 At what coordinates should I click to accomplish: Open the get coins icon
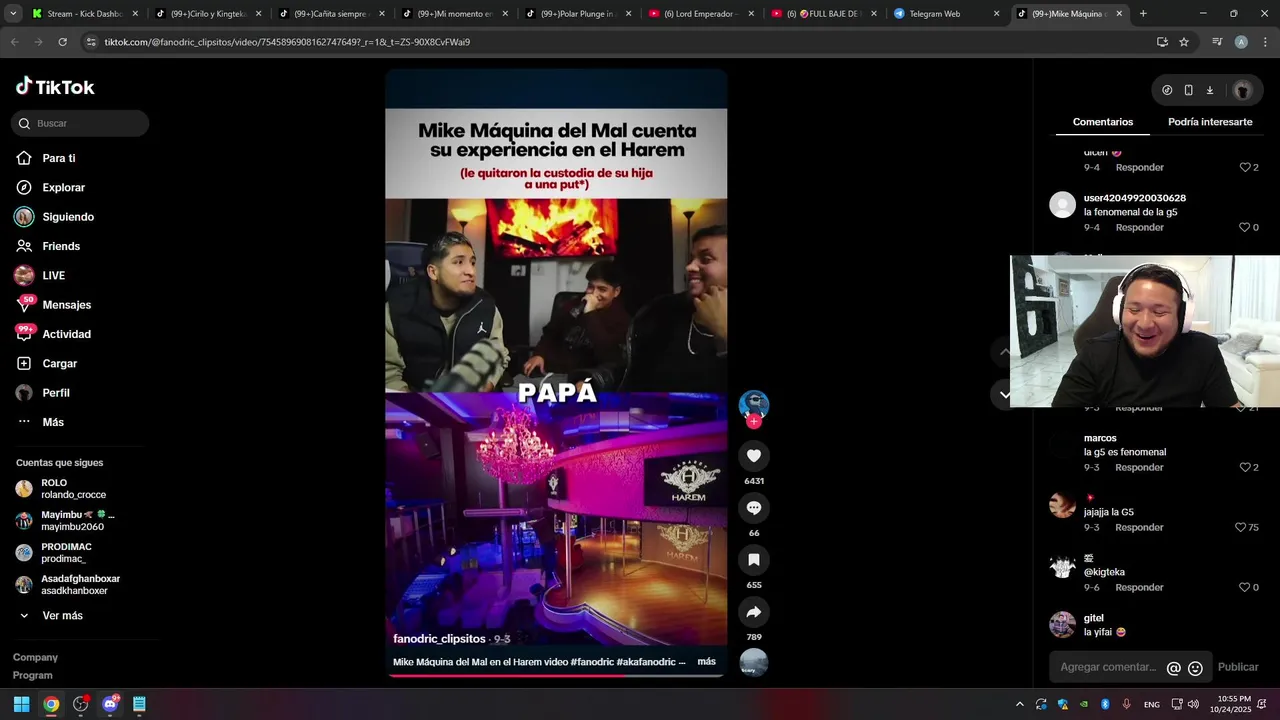pyautogui.click(x=1167, y=90)
